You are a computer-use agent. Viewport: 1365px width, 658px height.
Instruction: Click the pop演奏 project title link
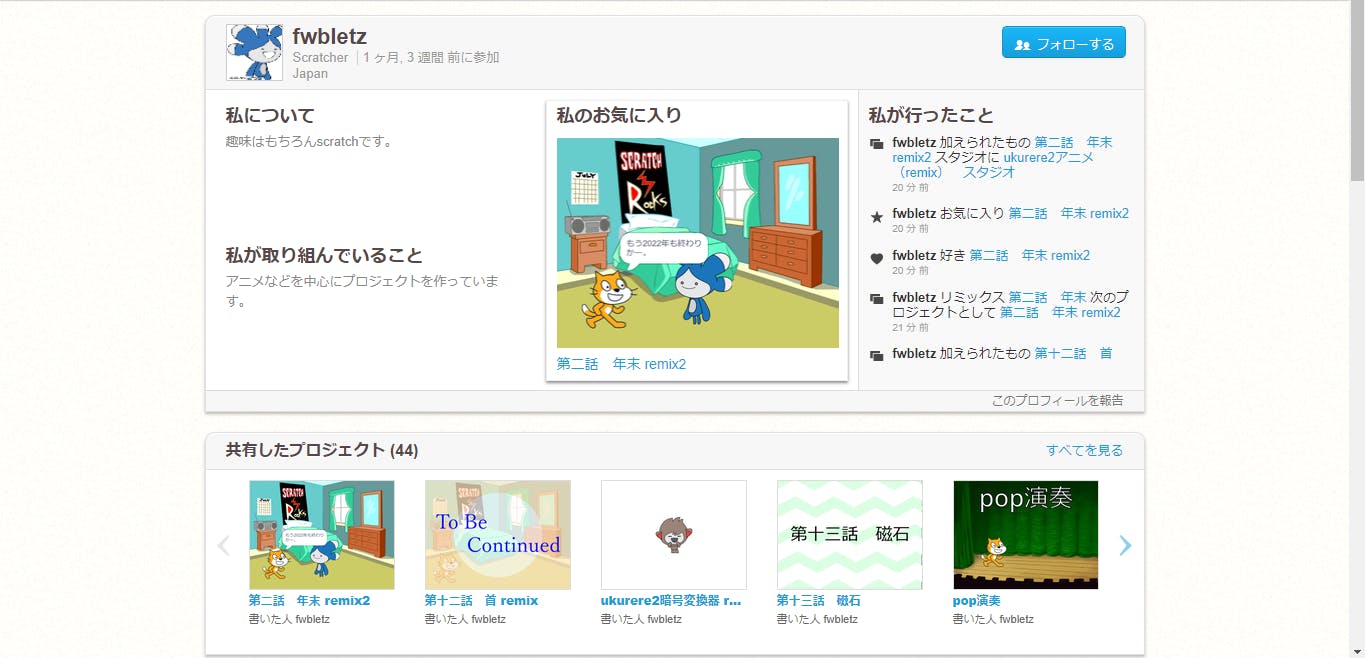coord(976,601)
